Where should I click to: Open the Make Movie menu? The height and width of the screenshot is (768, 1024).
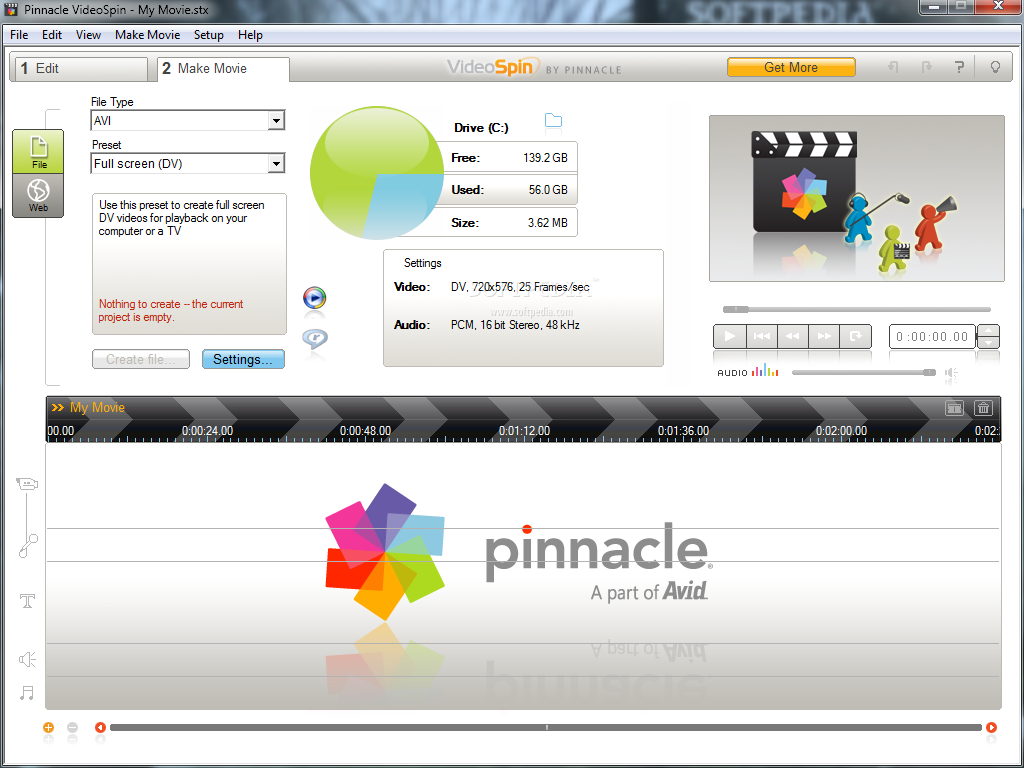[x=148, y=35]
